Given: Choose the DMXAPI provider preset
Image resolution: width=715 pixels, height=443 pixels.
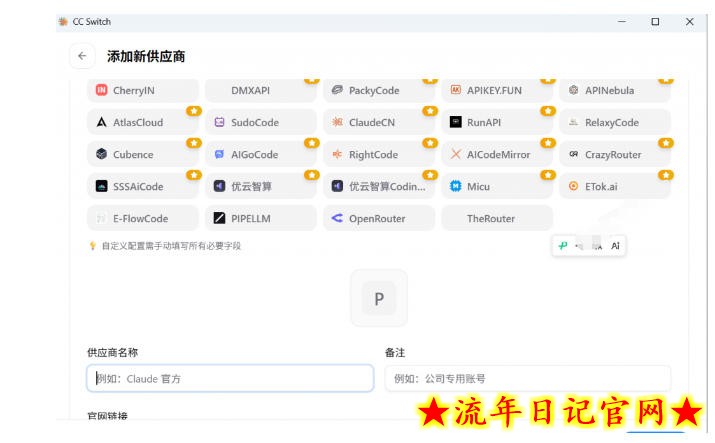Looking at the screenshot, I should pos(261,90).
